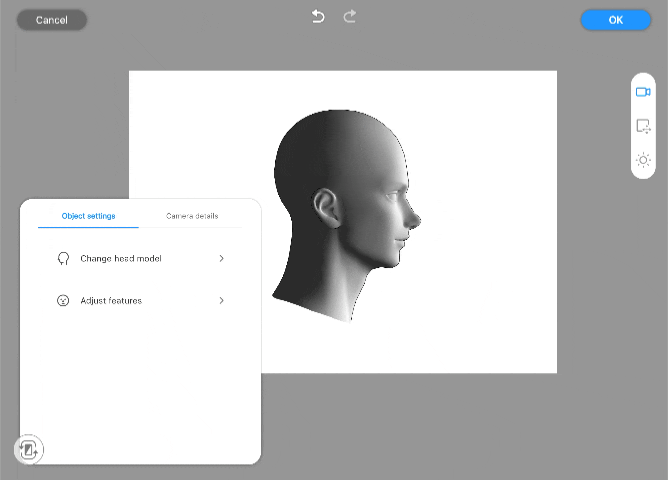Redo the undone action
668x480 pixels.
pyautogui.click(x=349, y=17)
